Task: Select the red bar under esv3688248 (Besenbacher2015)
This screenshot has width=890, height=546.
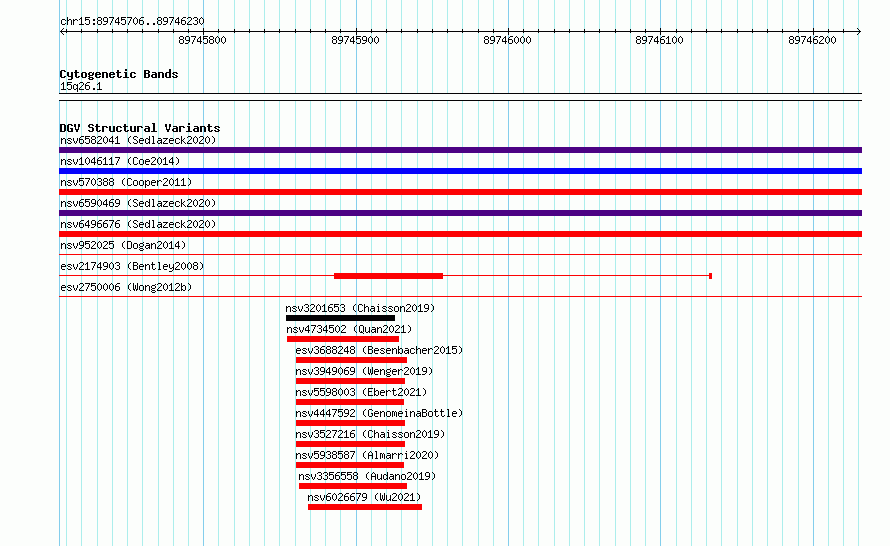Action: tap(351, 360)
